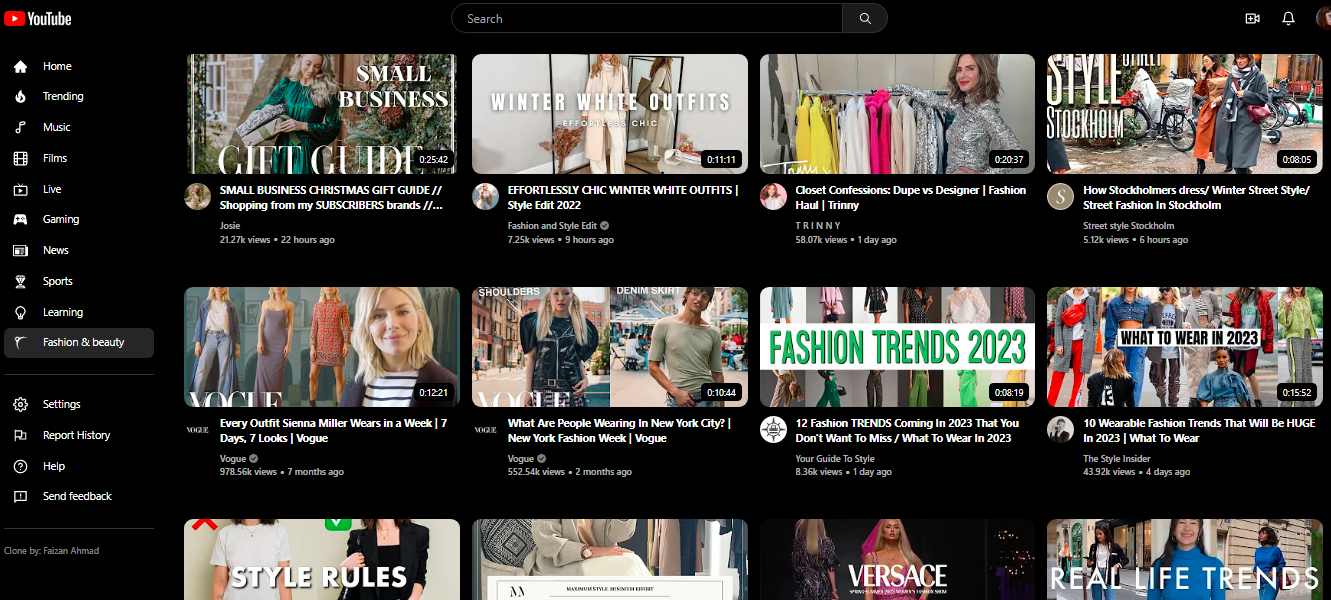The height and width of the screenshot is (600, 1331).
Task: Play the Fashion Trends 2023 thumbnail
Action: pyautogui.click(x=898, y=347)
